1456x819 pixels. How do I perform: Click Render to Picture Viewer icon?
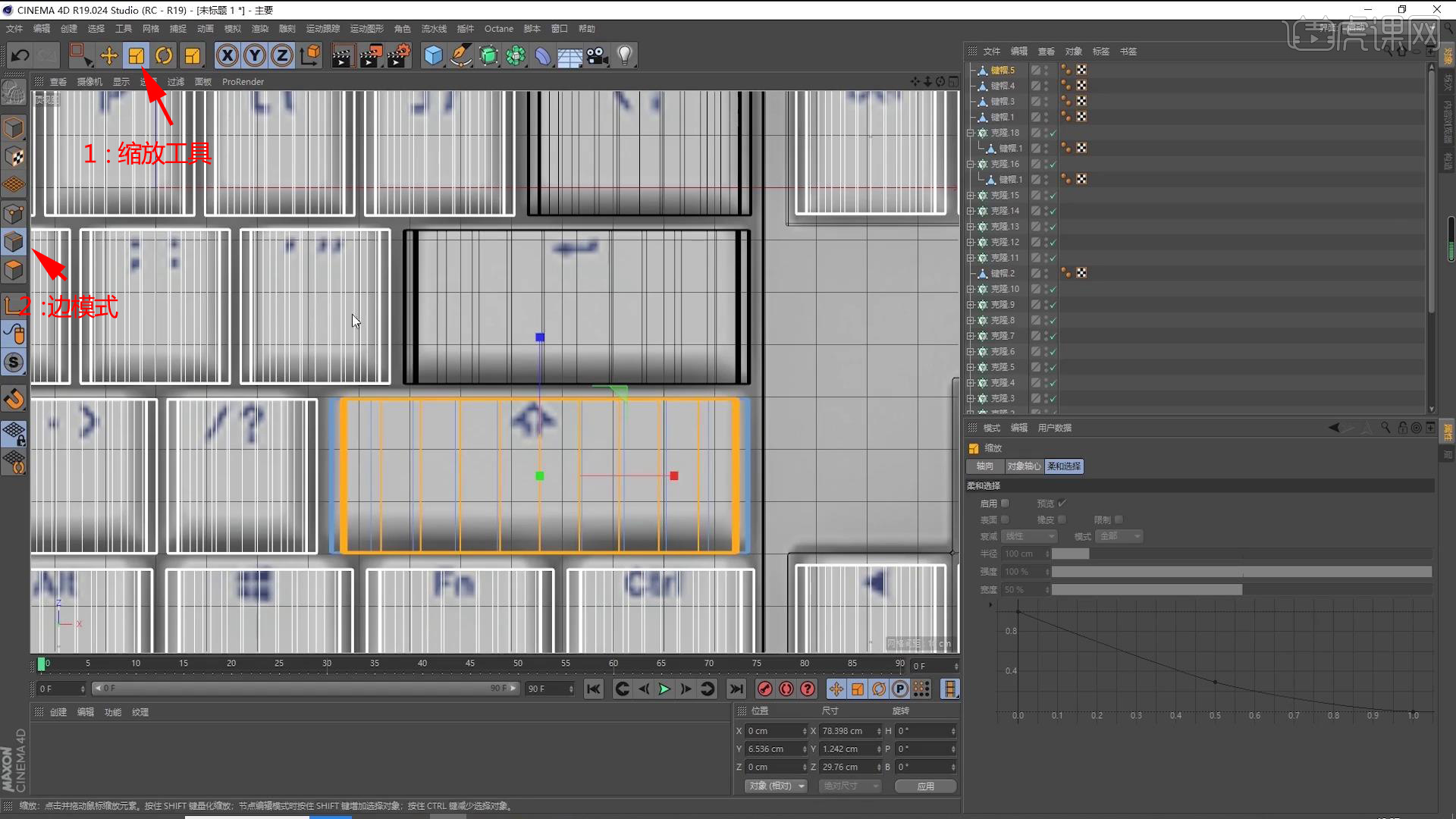coord(370,55)
